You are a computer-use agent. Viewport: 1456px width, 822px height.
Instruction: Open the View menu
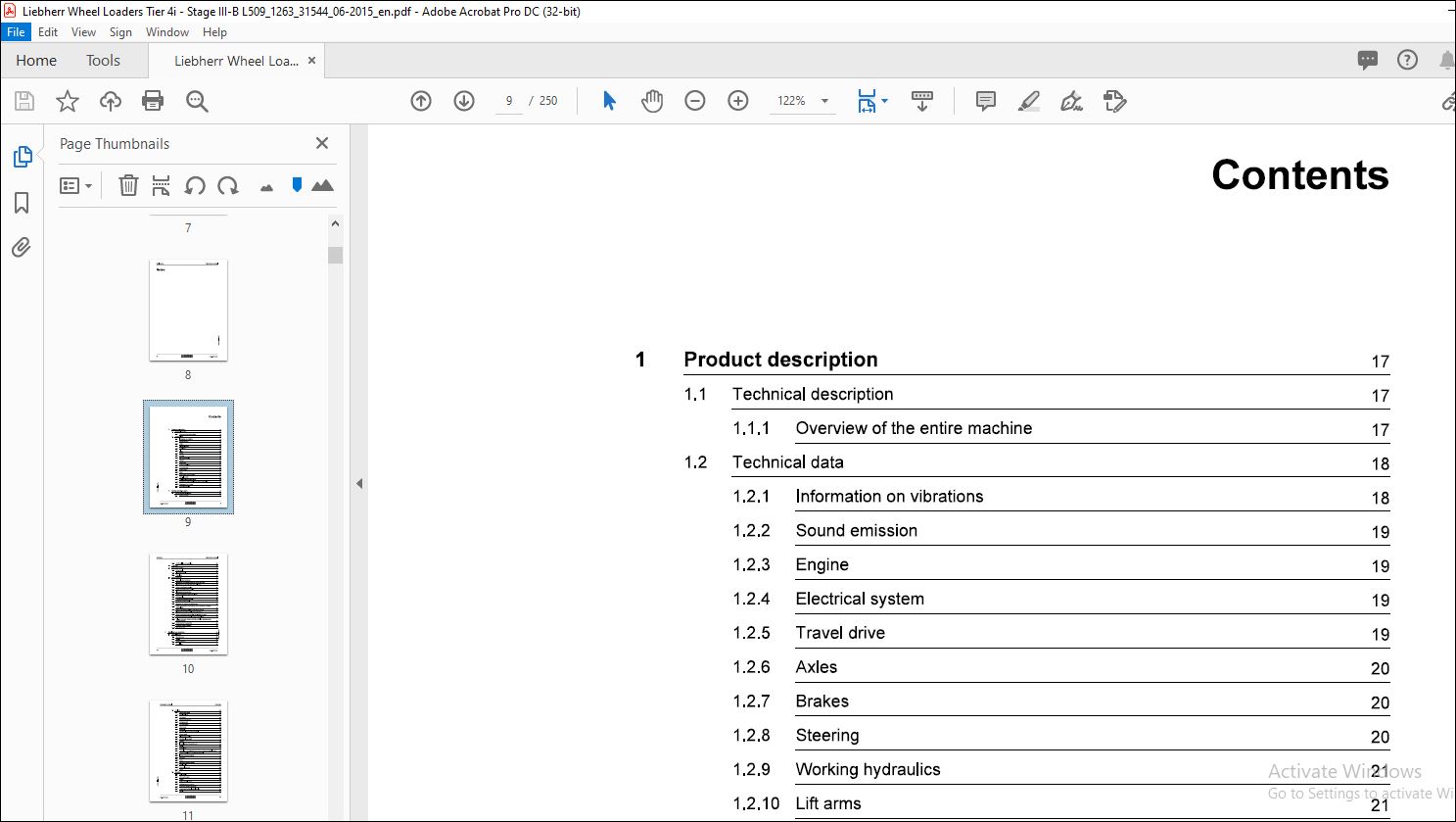(83, 32)
